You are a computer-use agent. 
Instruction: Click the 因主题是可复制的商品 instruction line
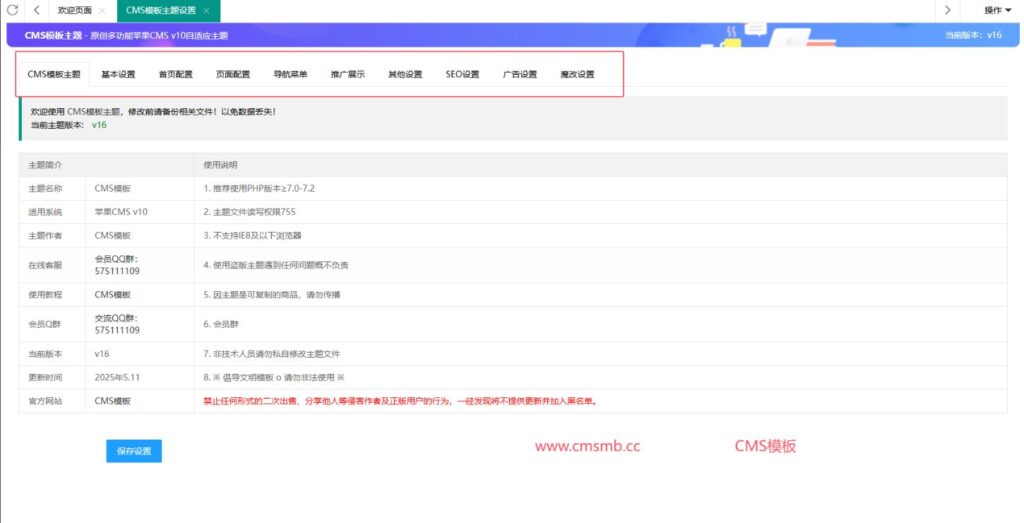pos(272,295)
